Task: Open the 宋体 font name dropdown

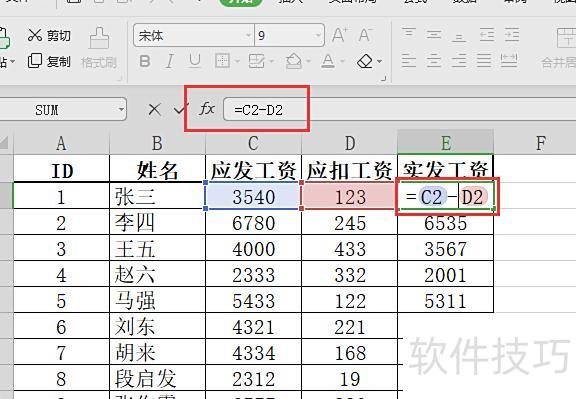Action: point(248,36)
